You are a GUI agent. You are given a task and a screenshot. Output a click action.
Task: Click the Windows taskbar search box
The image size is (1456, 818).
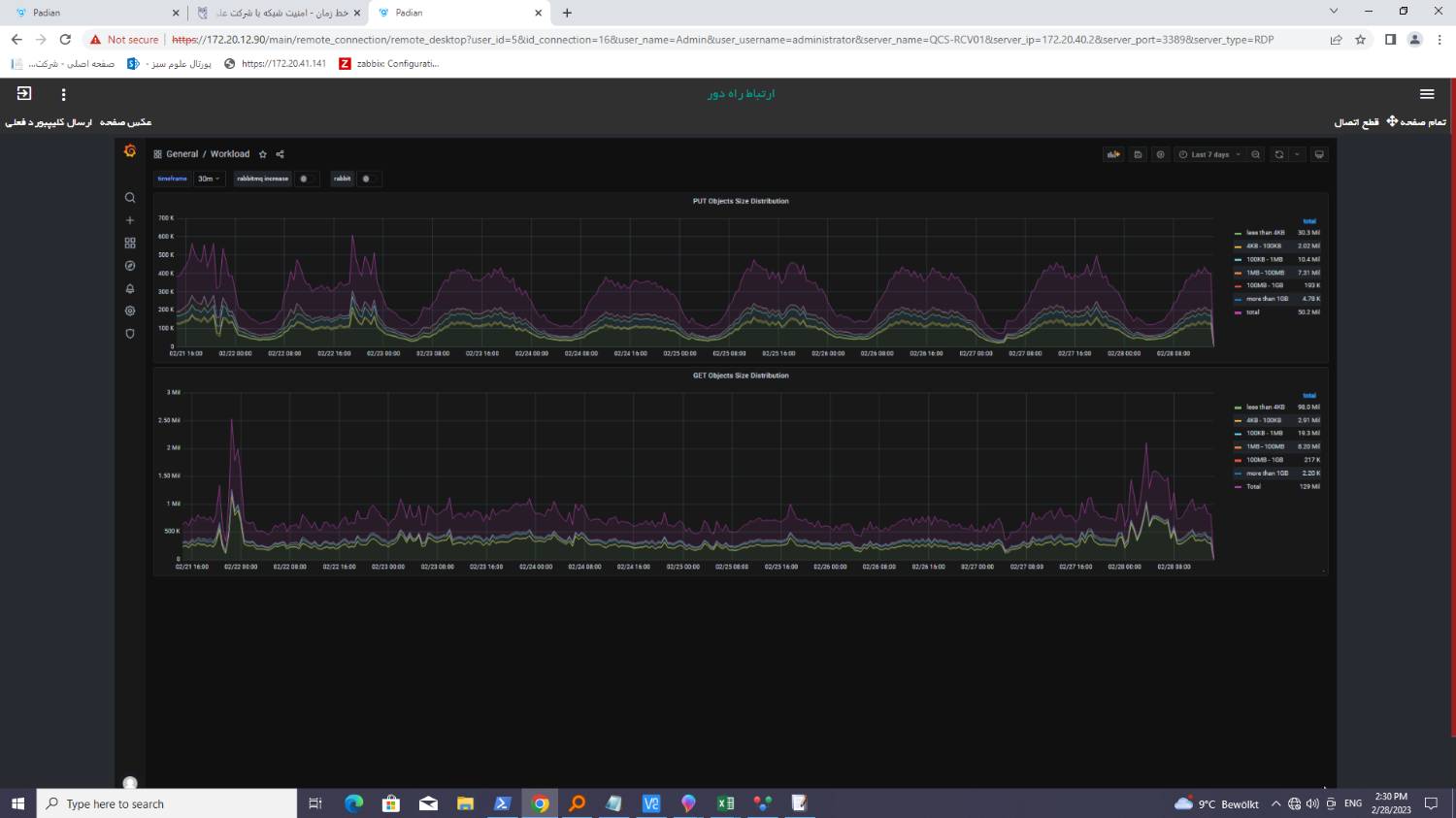167,803
